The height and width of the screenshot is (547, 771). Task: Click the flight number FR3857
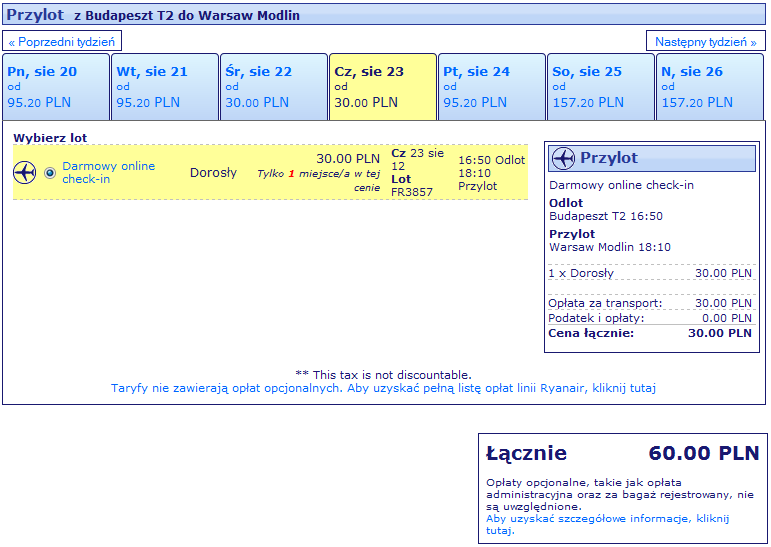coord(412,192)
